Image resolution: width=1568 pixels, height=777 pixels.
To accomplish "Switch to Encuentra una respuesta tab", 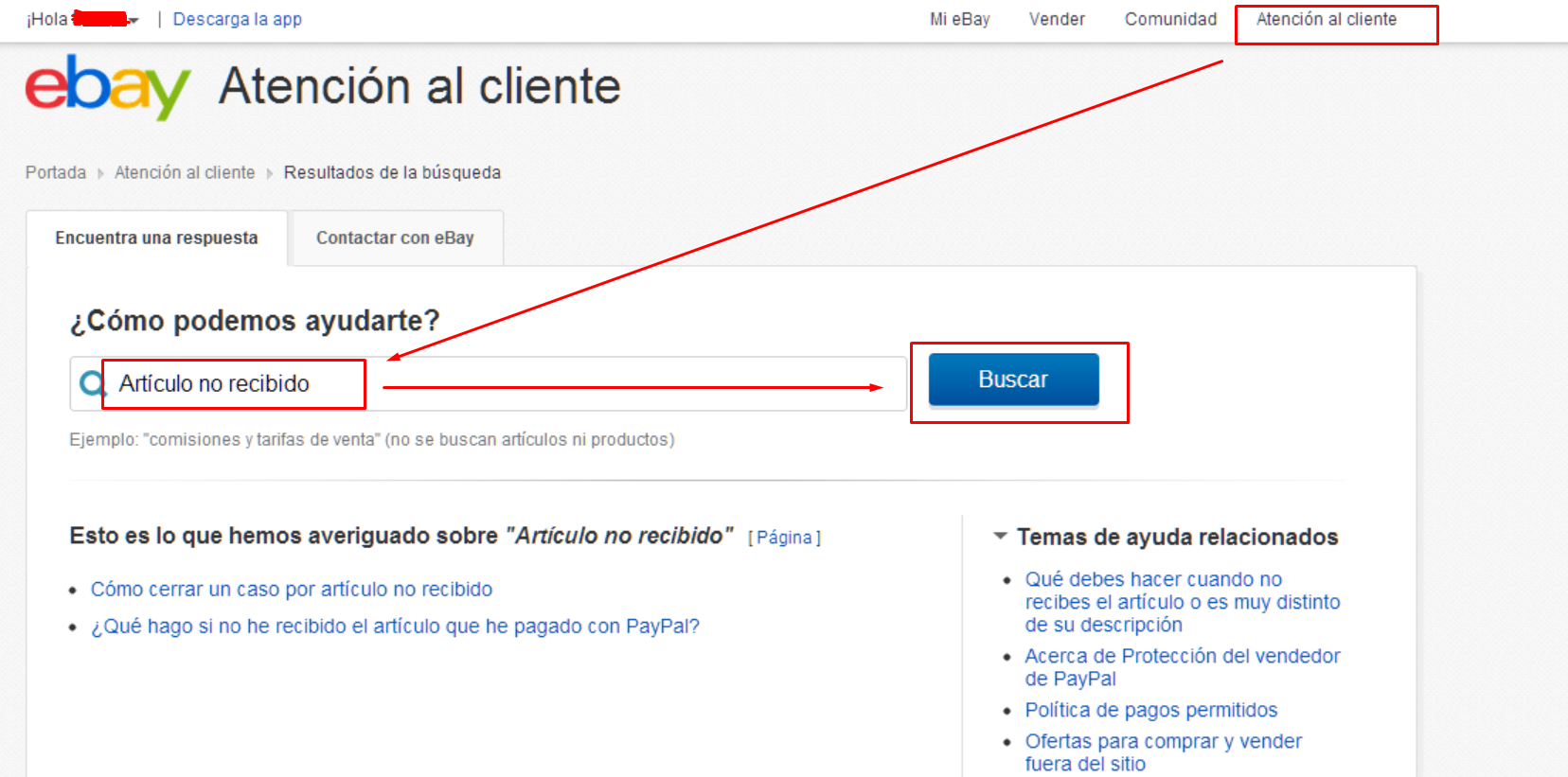I will 156,238.
